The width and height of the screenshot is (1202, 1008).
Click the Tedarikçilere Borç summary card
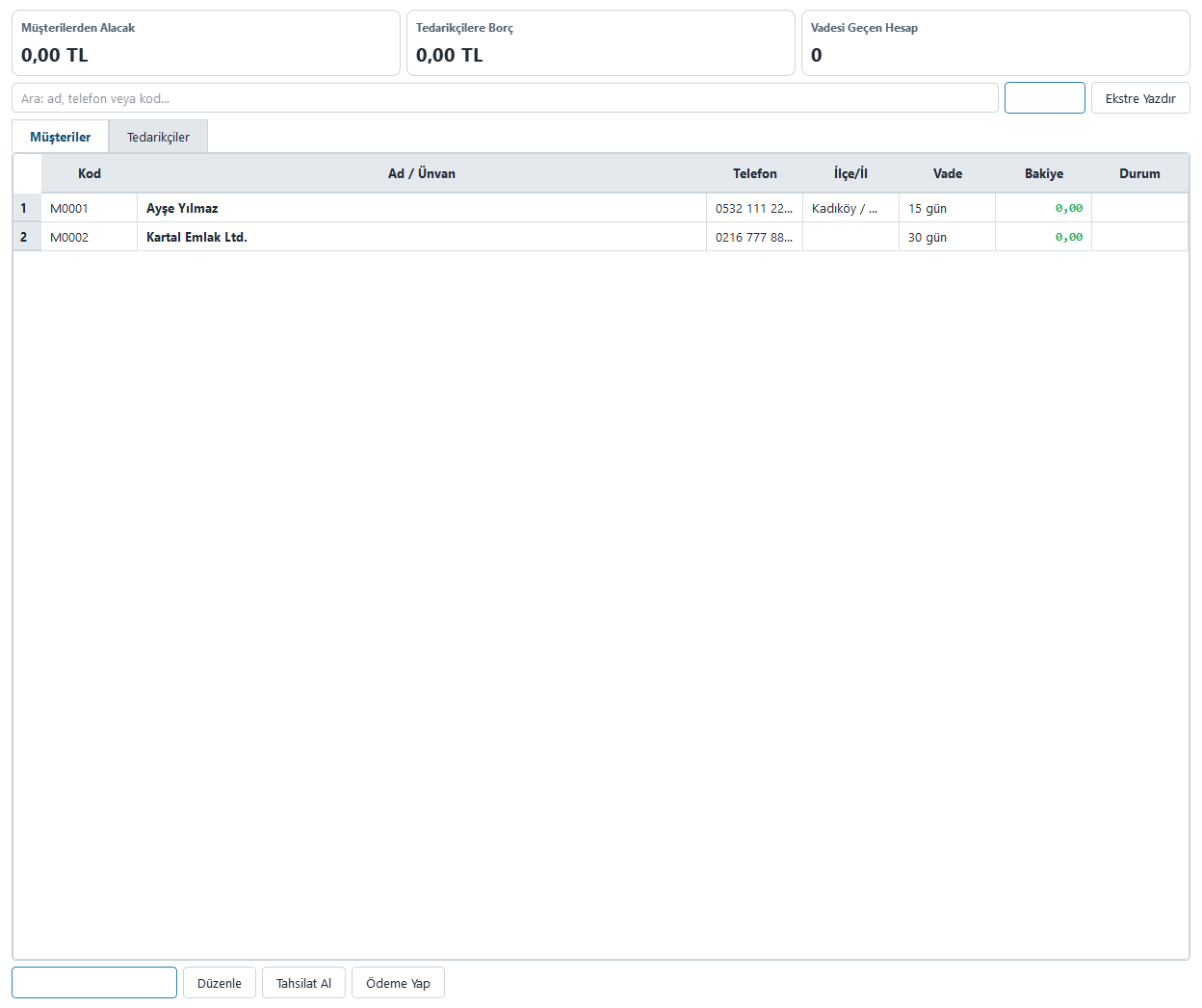click(601, 43)
